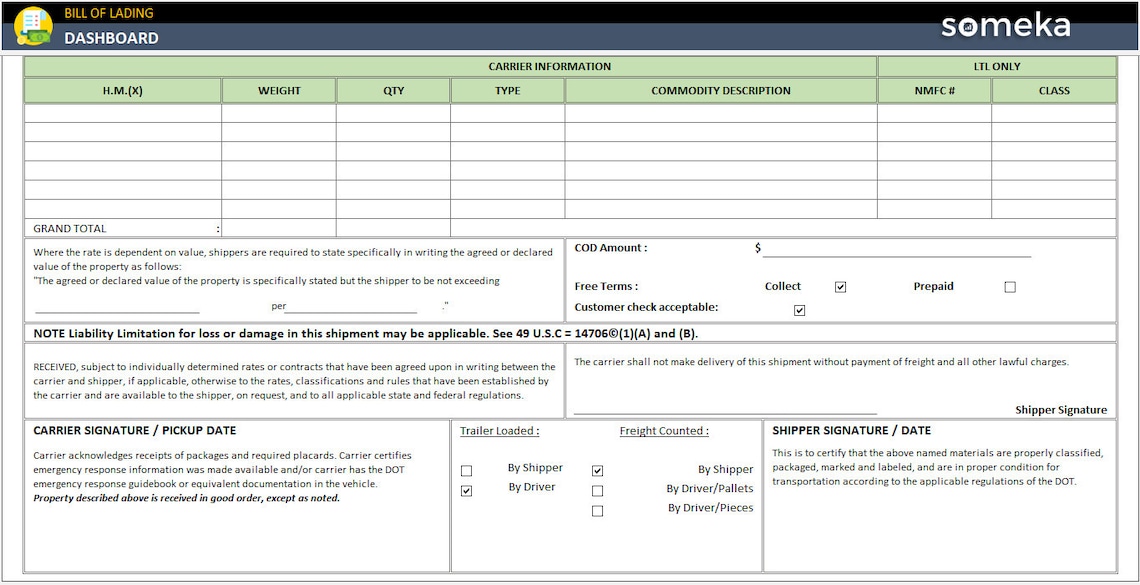Click the first cell under WEIGHT
This screenshot has height=585, width=1140.
278,113
